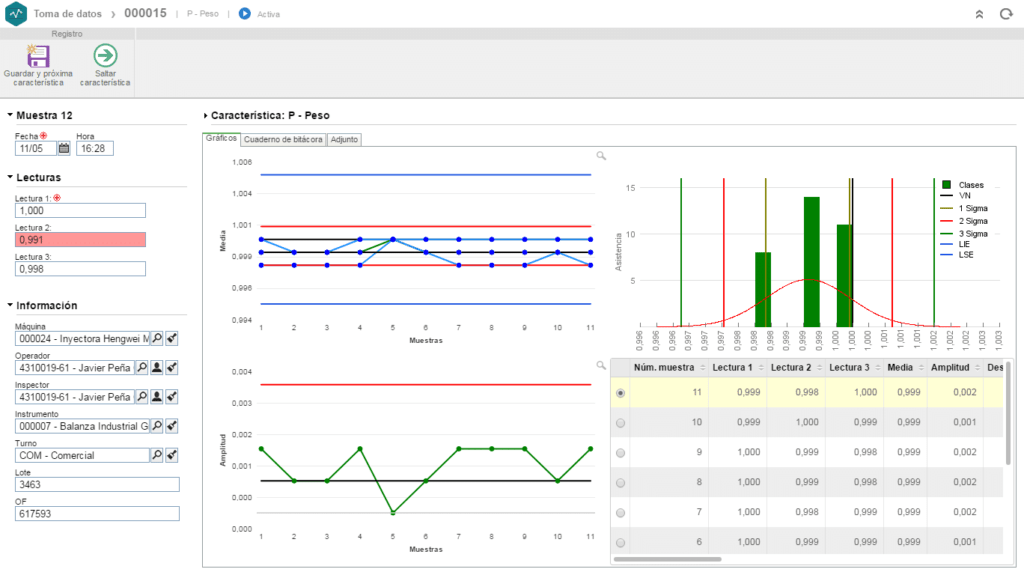Open the Adjunto tab
This screenshot has height=575, width=1024.
[344, 139]
